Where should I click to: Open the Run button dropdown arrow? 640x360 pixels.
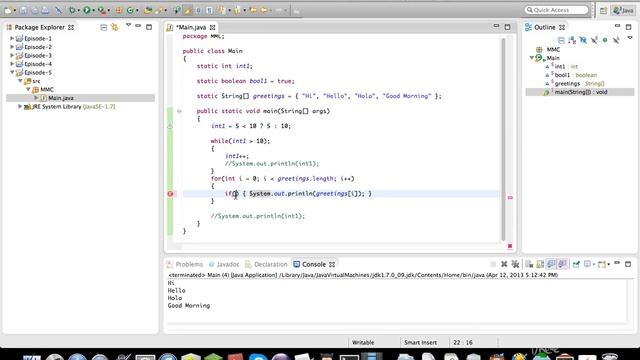(x=93, y=10)
